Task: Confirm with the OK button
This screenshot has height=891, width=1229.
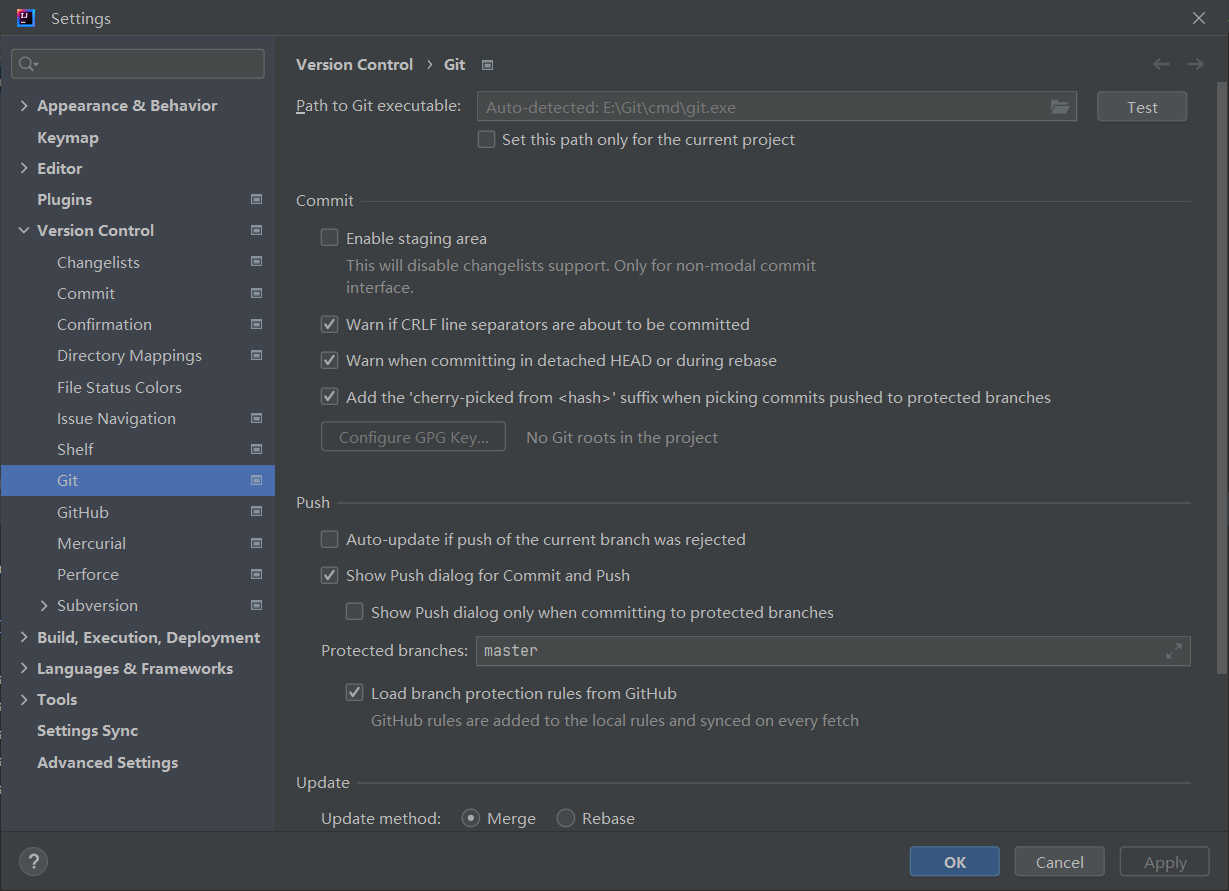Action: 955,862
